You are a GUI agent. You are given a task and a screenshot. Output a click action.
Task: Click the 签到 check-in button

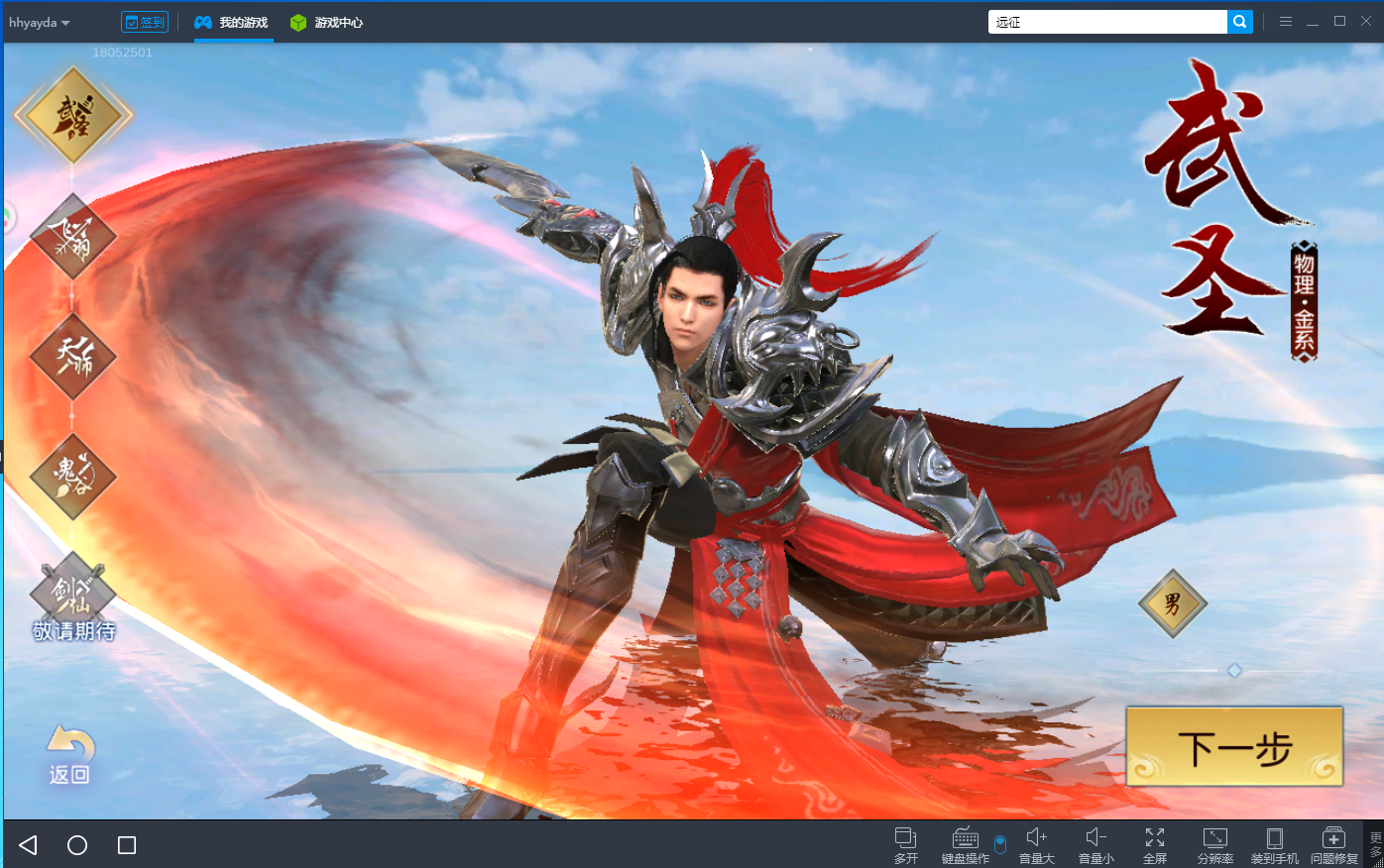145,22
